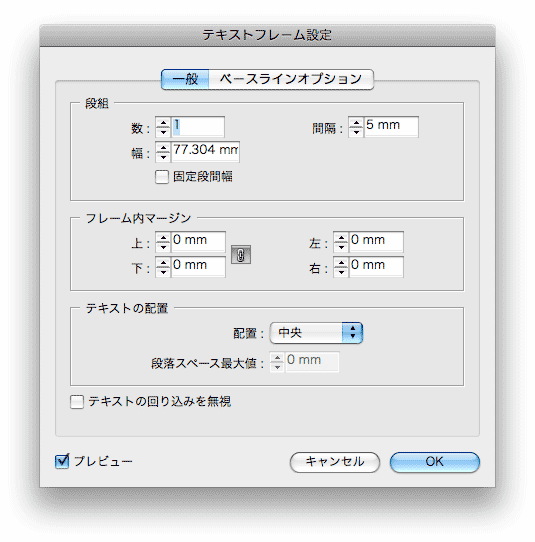
Task: Uncheck the プレビュー checkbox
Action: click(x=62, y=461)
